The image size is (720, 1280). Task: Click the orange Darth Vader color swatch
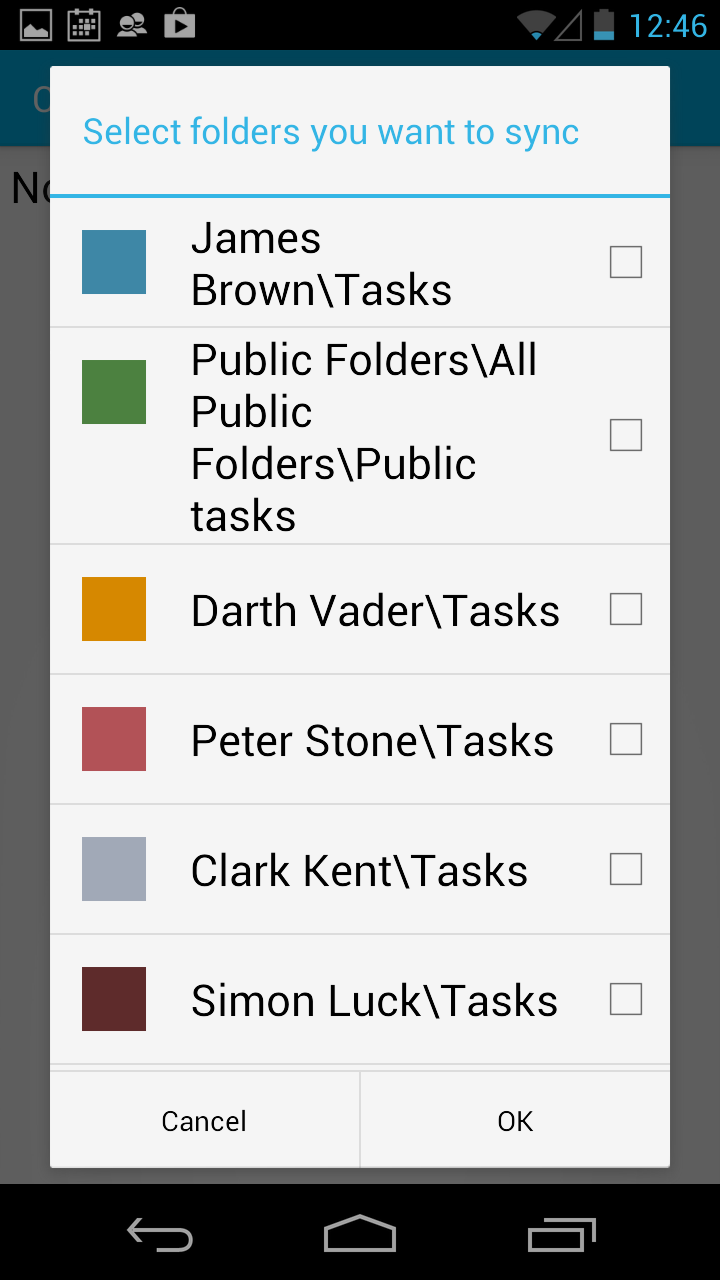[x=114, y=609]
